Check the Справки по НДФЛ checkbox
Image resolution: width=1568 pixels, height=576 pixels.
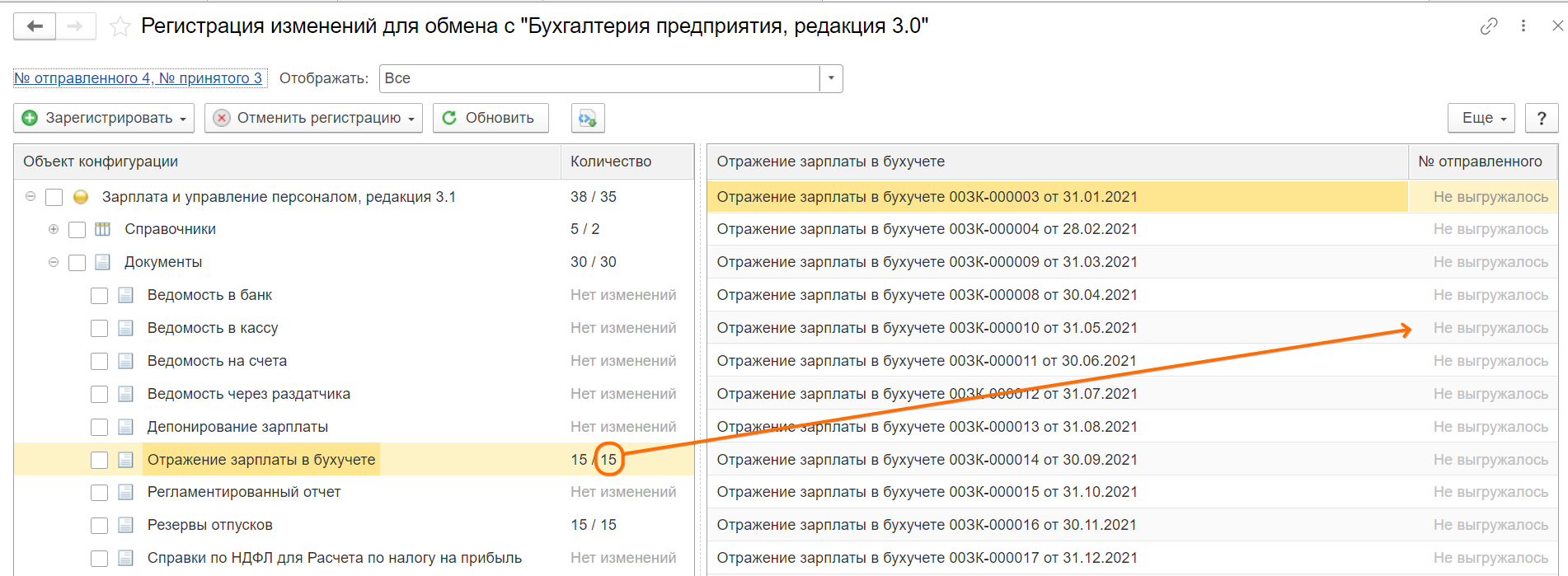100,558
